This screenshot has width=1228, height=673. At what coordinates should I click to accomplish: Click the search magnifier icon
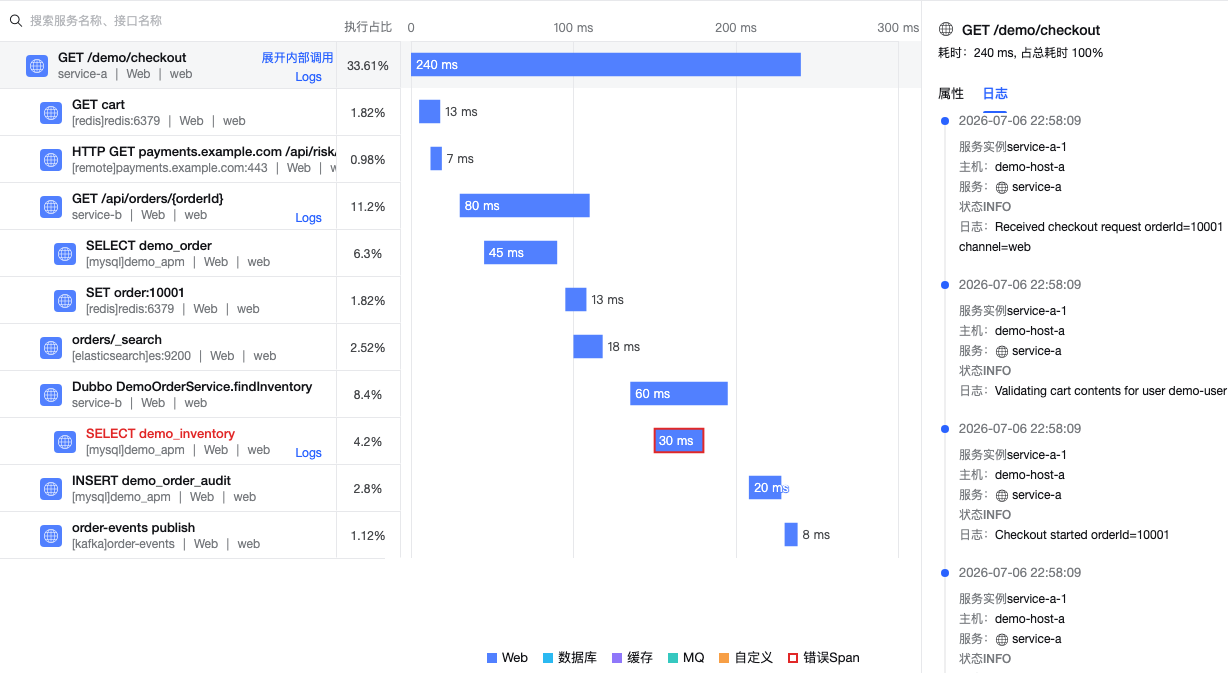pos(16,20)
